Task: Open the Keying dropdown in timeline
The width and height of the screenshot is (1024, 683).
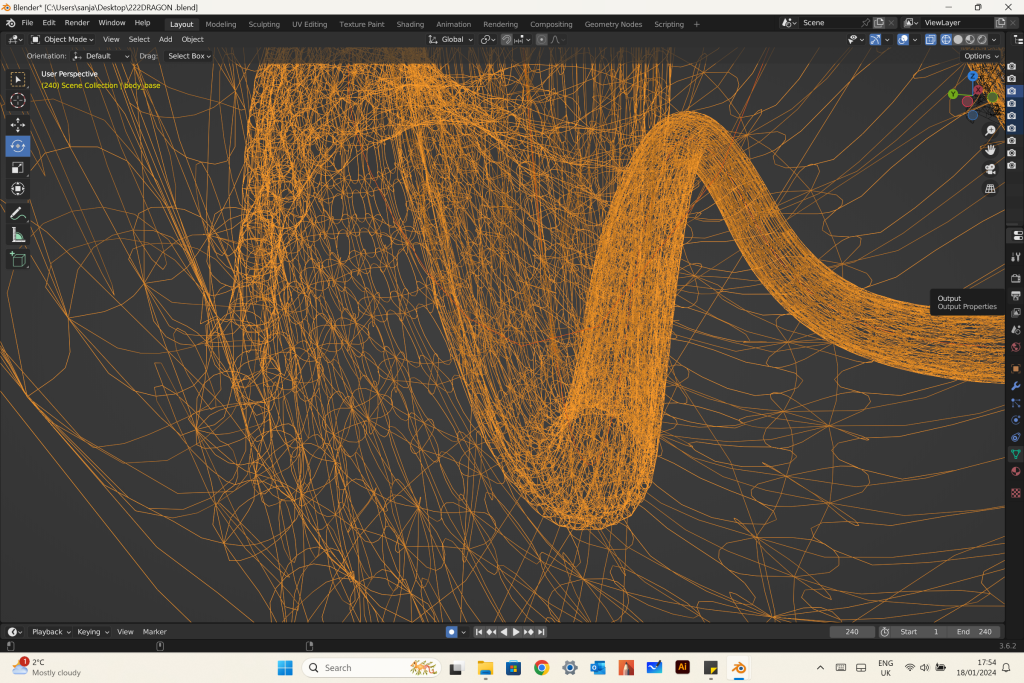Action: tap(93, 632)
